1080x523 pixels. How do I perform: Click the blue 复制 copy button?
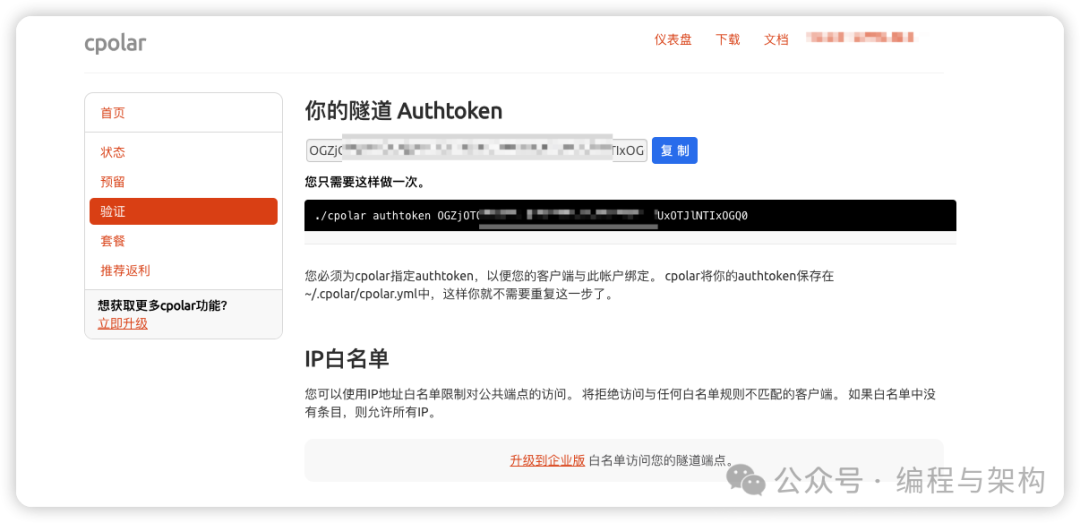point(674,150)
